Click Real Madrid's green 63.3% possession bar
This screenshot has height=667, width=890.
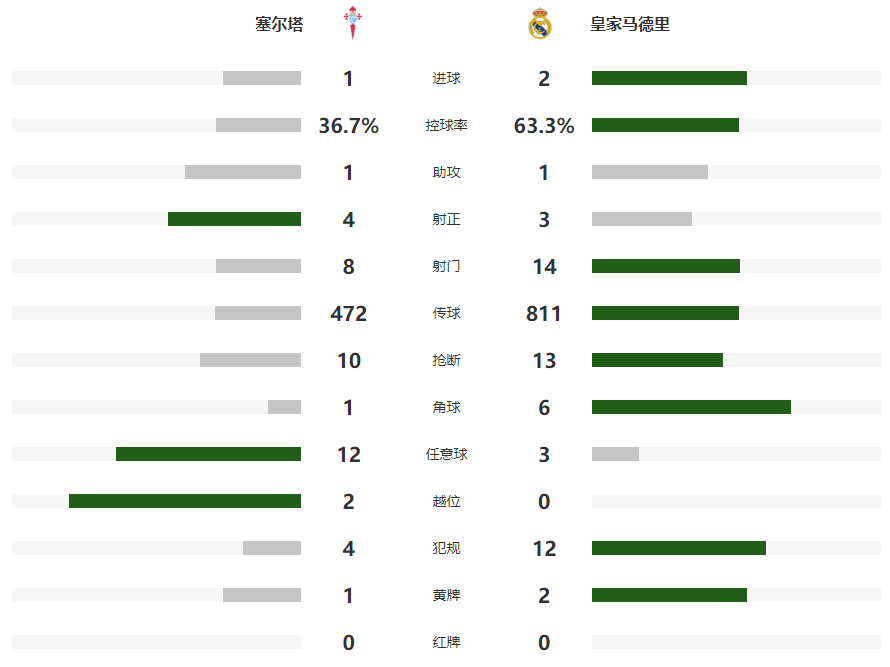(665, 125)
